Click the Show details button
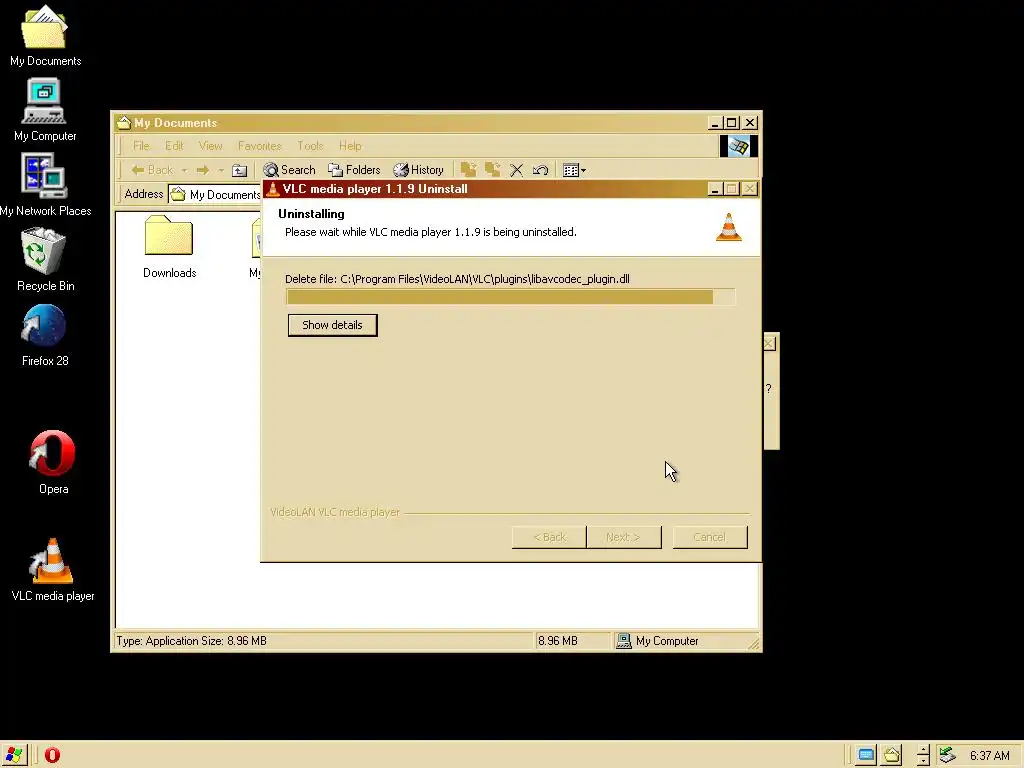 pyautogui.click(x=332, y=325)
